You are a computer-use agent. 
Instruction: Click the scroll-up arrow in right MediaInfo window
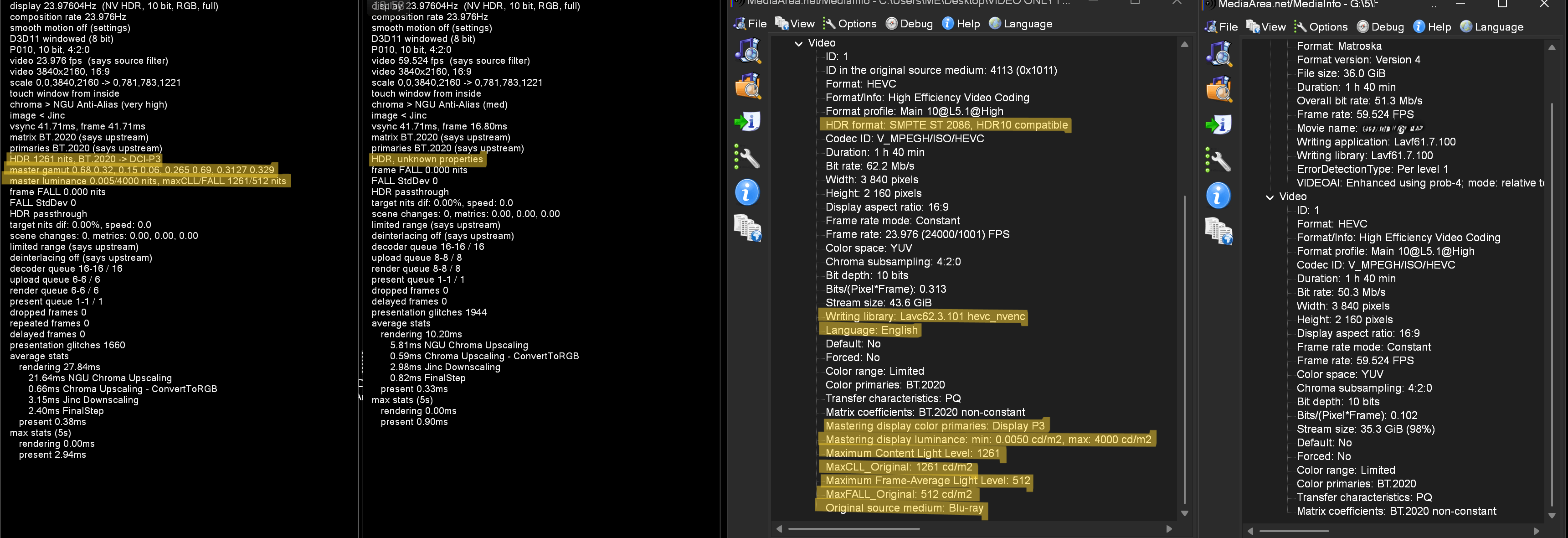[x=1552, y=47]
